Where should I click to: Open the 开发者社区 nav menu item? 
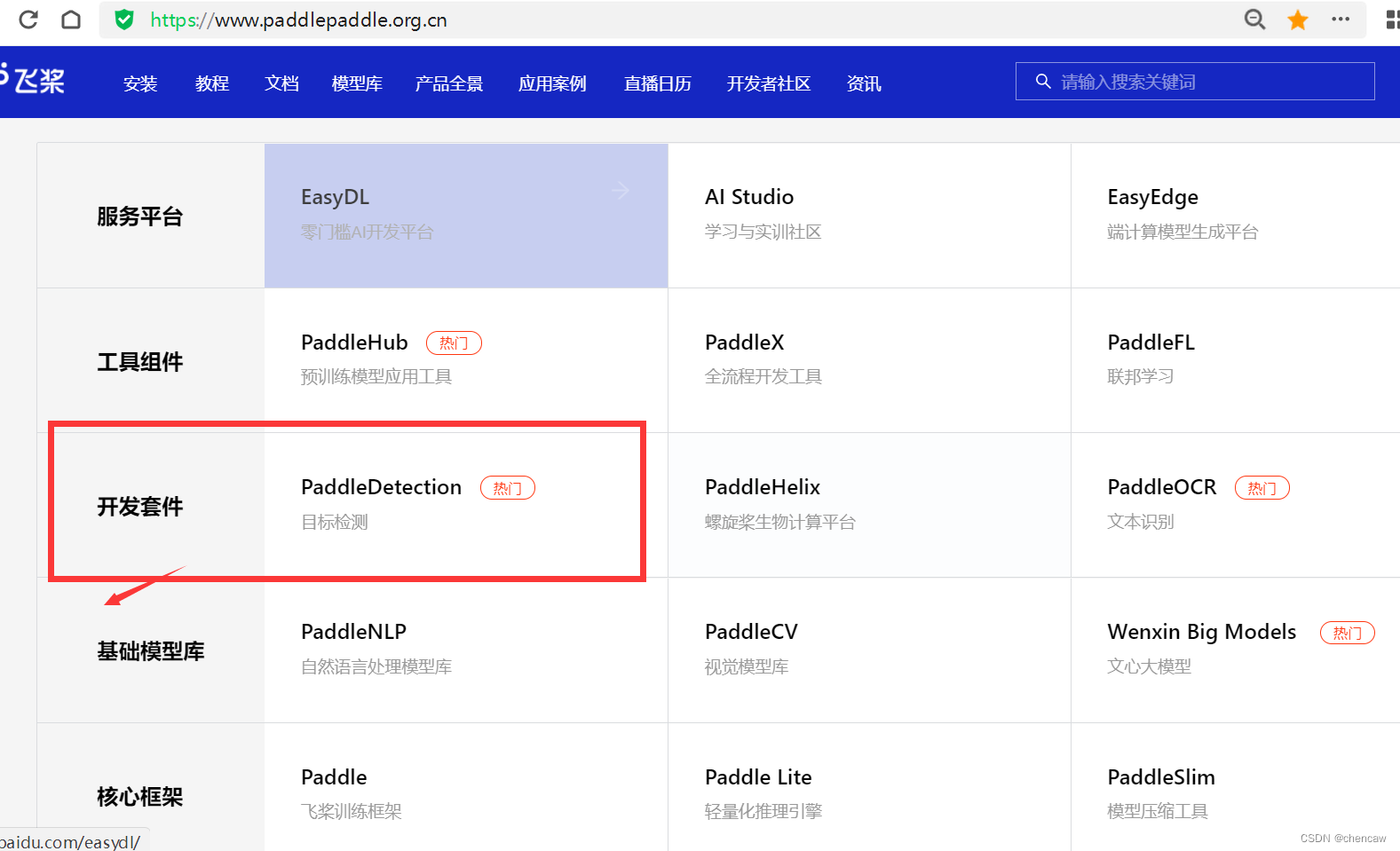[769, 83]
